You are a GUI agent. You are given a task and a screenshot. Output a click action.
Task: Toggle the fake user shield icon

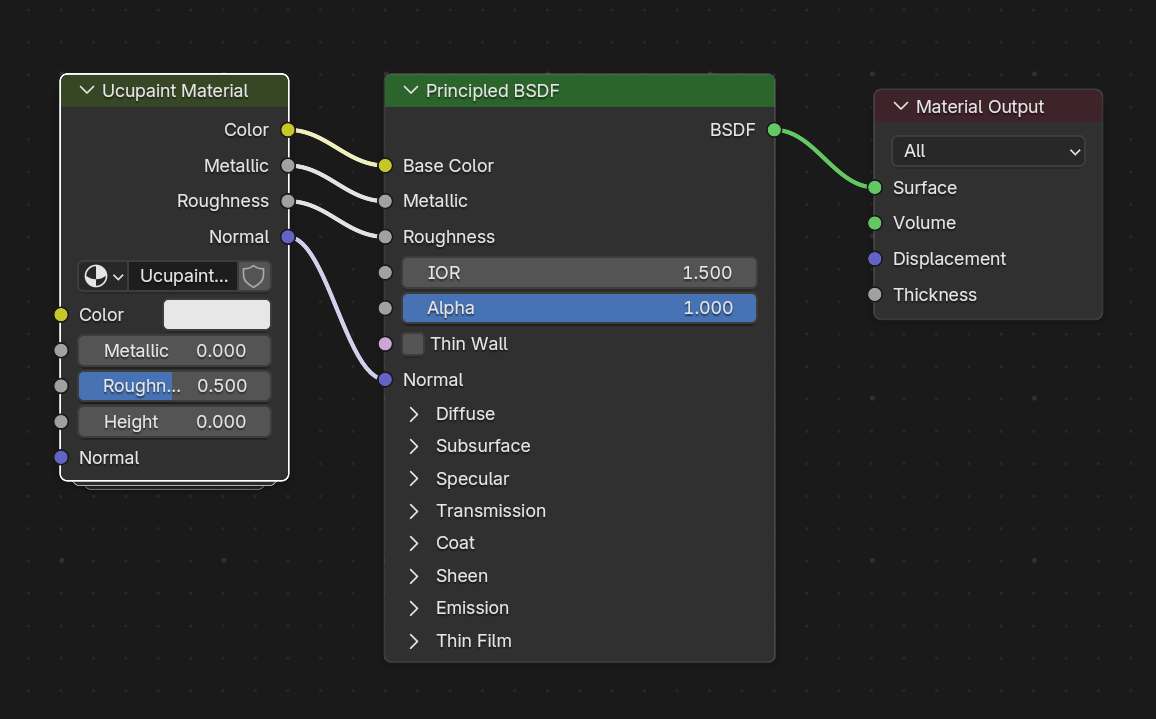(254, 276)
